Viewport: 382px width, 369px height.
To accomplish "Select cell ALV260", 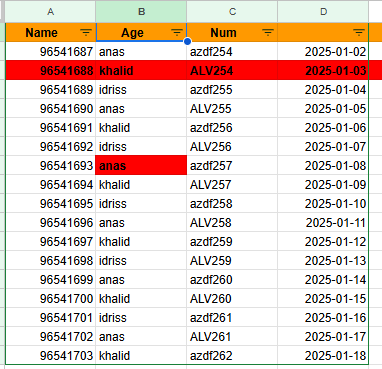I will pos(232,299).
